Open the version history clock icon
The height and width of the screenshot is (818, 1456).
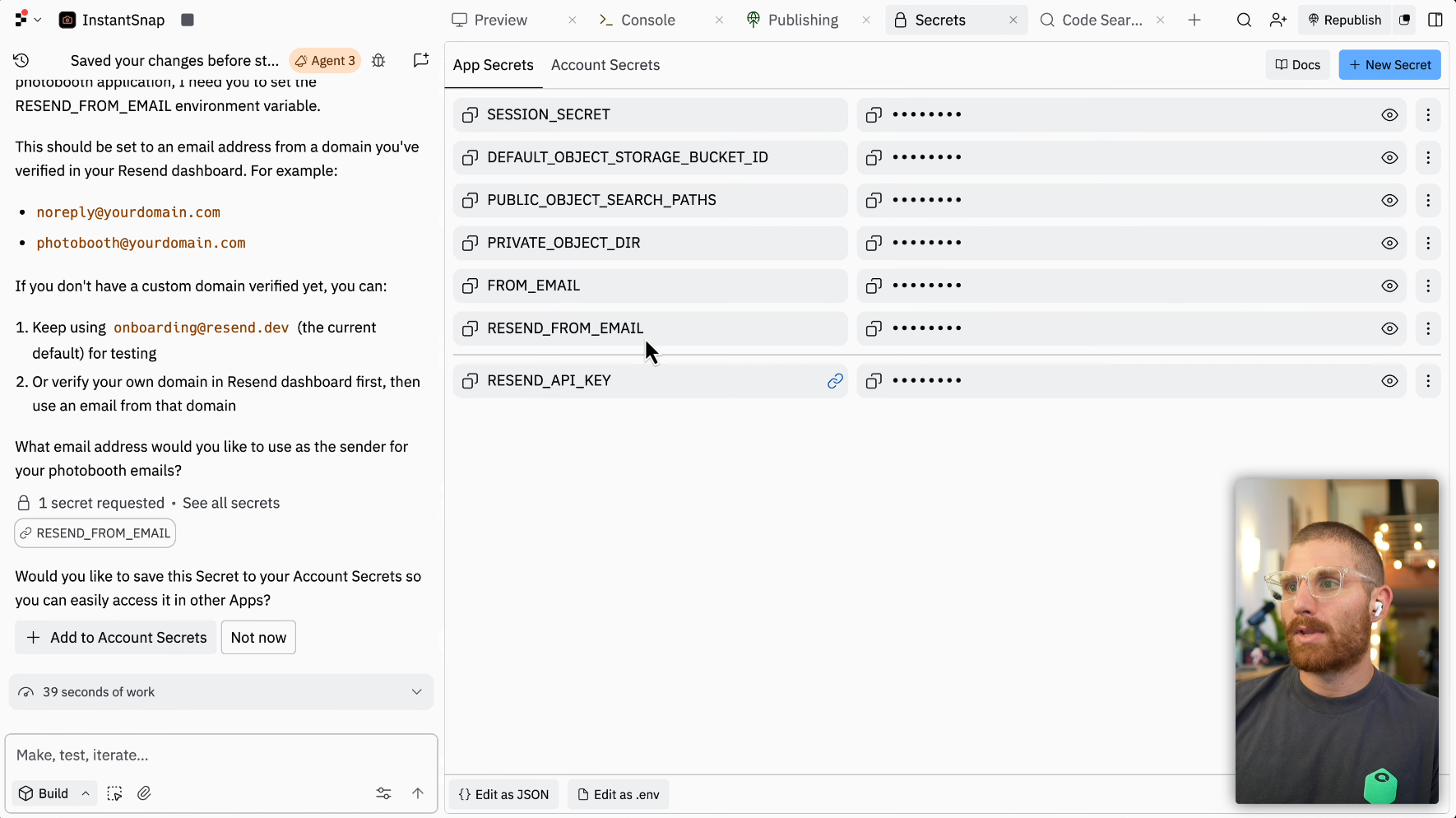(21, 60)
